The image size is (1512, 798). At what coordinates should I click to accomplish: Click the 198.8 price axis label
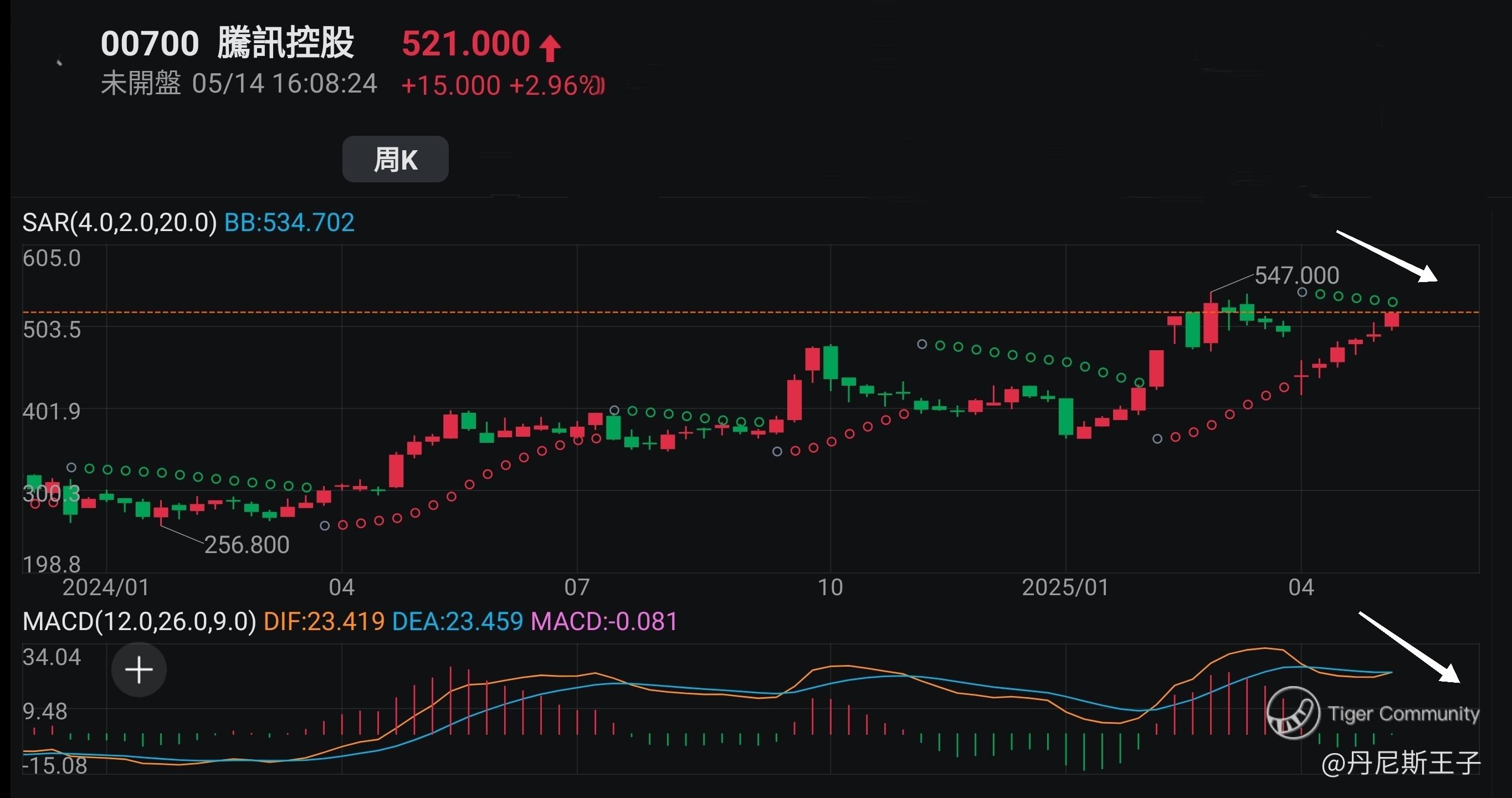(x=52, y=564)
